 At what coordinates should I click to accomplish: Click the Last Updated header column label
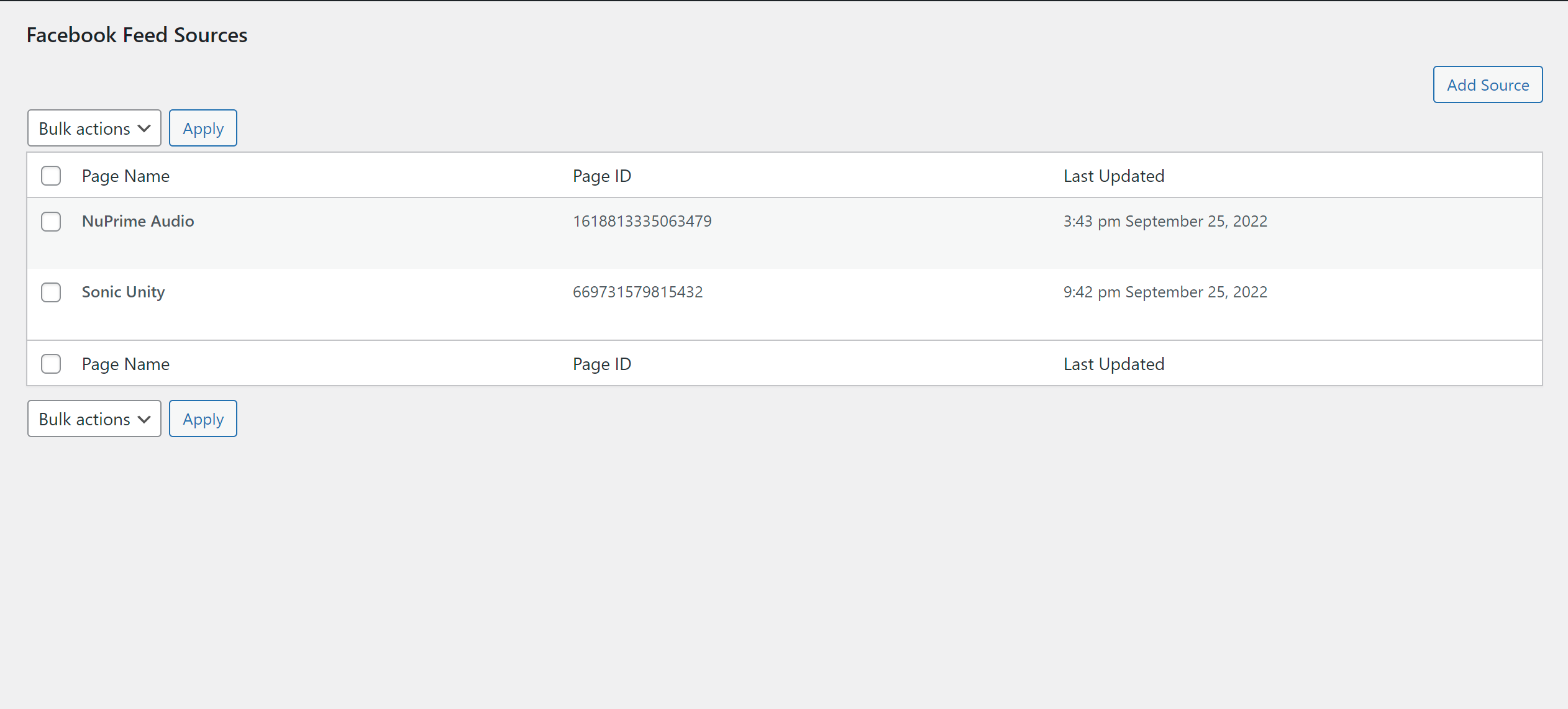pyautogui.click(x=1114, y=176)
